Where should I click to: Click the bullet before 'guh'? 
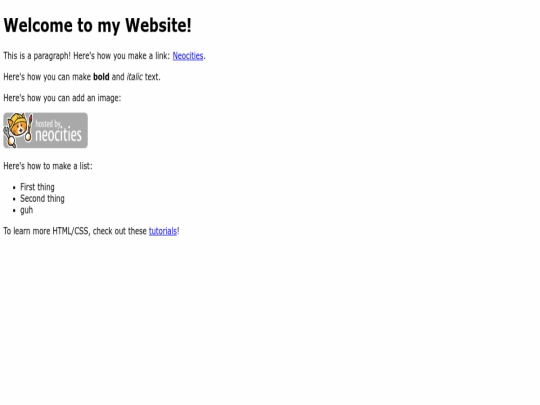14,210
